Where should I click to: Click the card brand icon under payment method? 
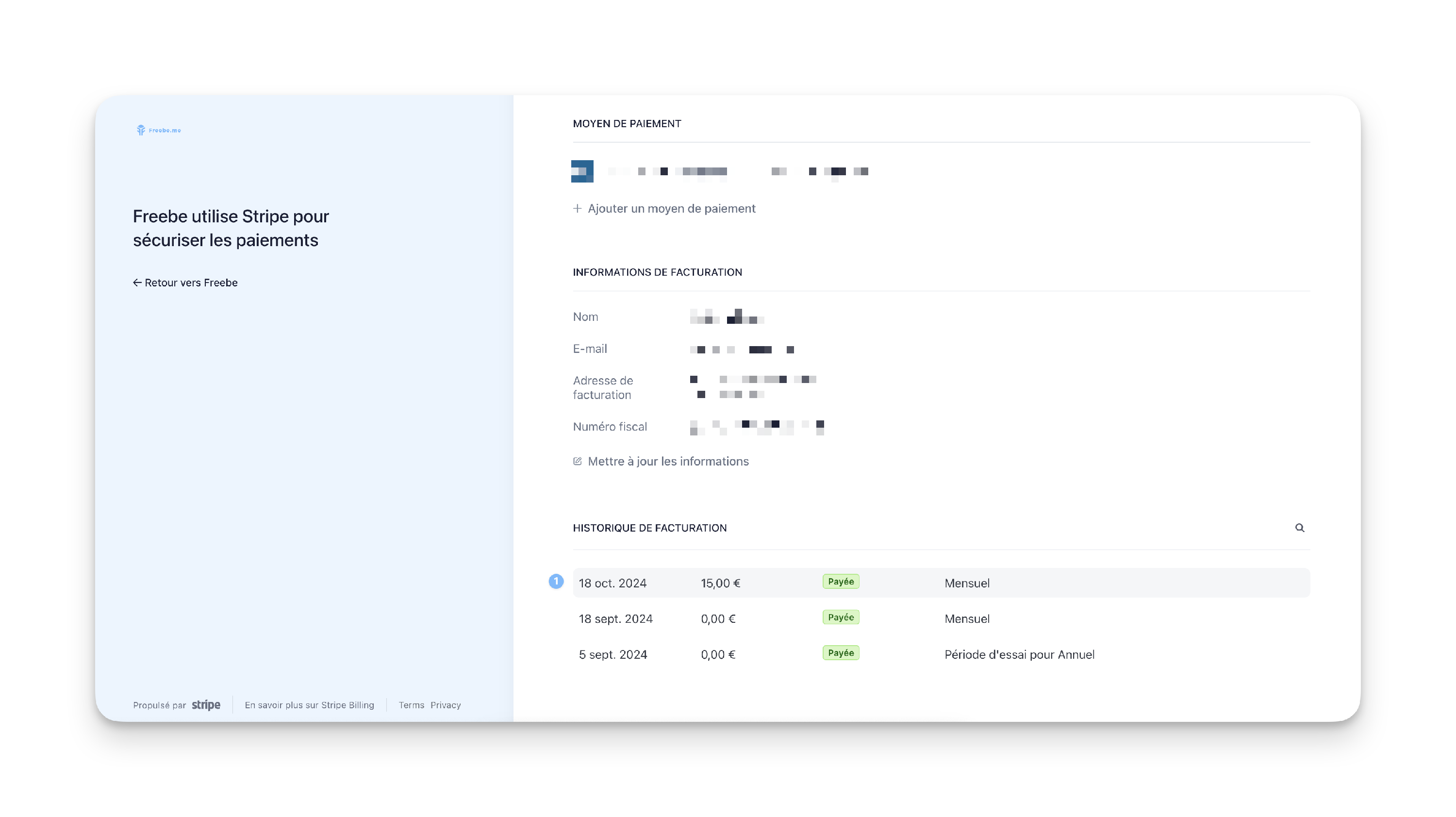(x=582, y=171)
